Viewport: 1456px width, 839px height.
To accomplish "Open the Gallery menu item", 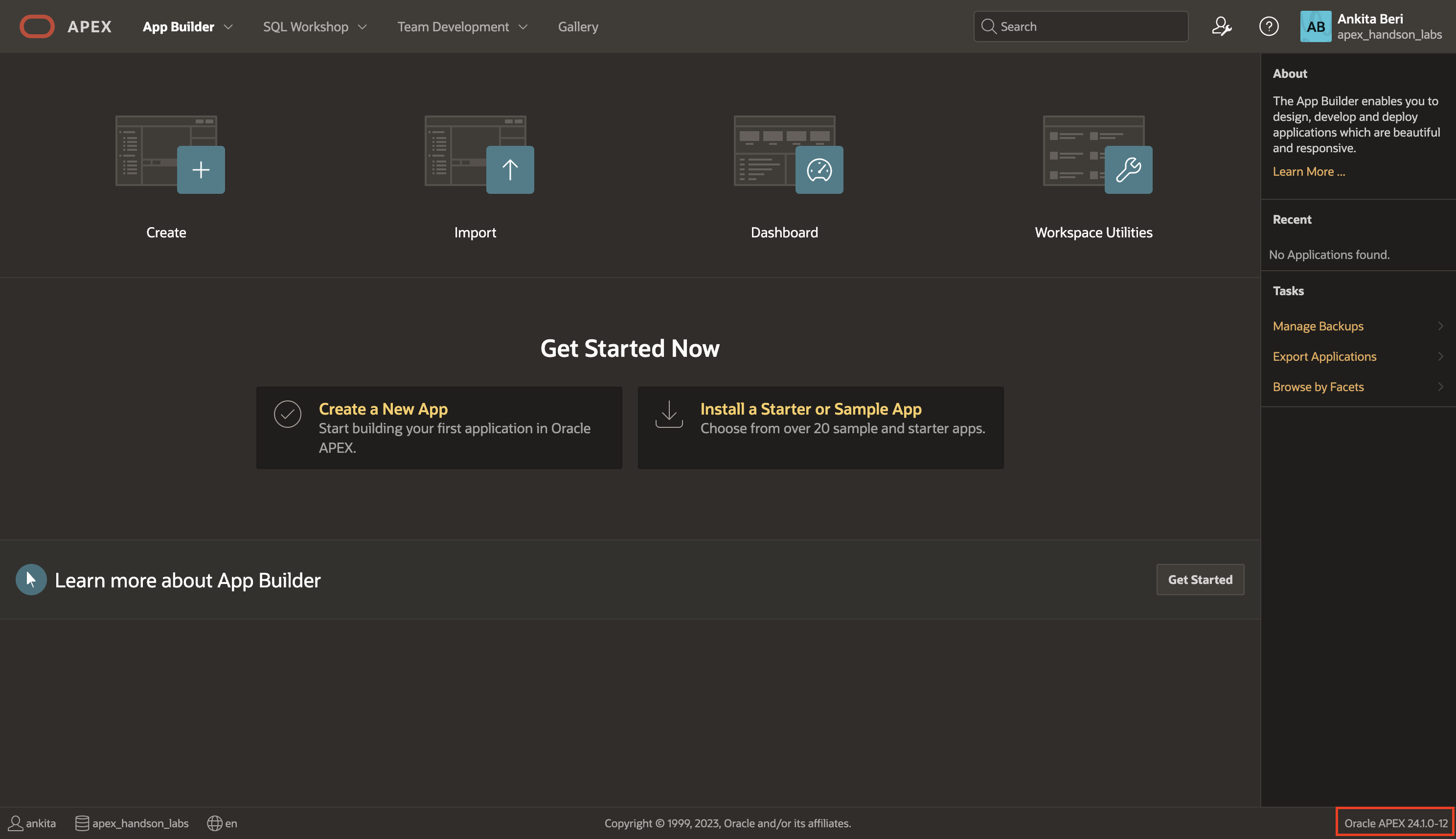I will 578,26.
